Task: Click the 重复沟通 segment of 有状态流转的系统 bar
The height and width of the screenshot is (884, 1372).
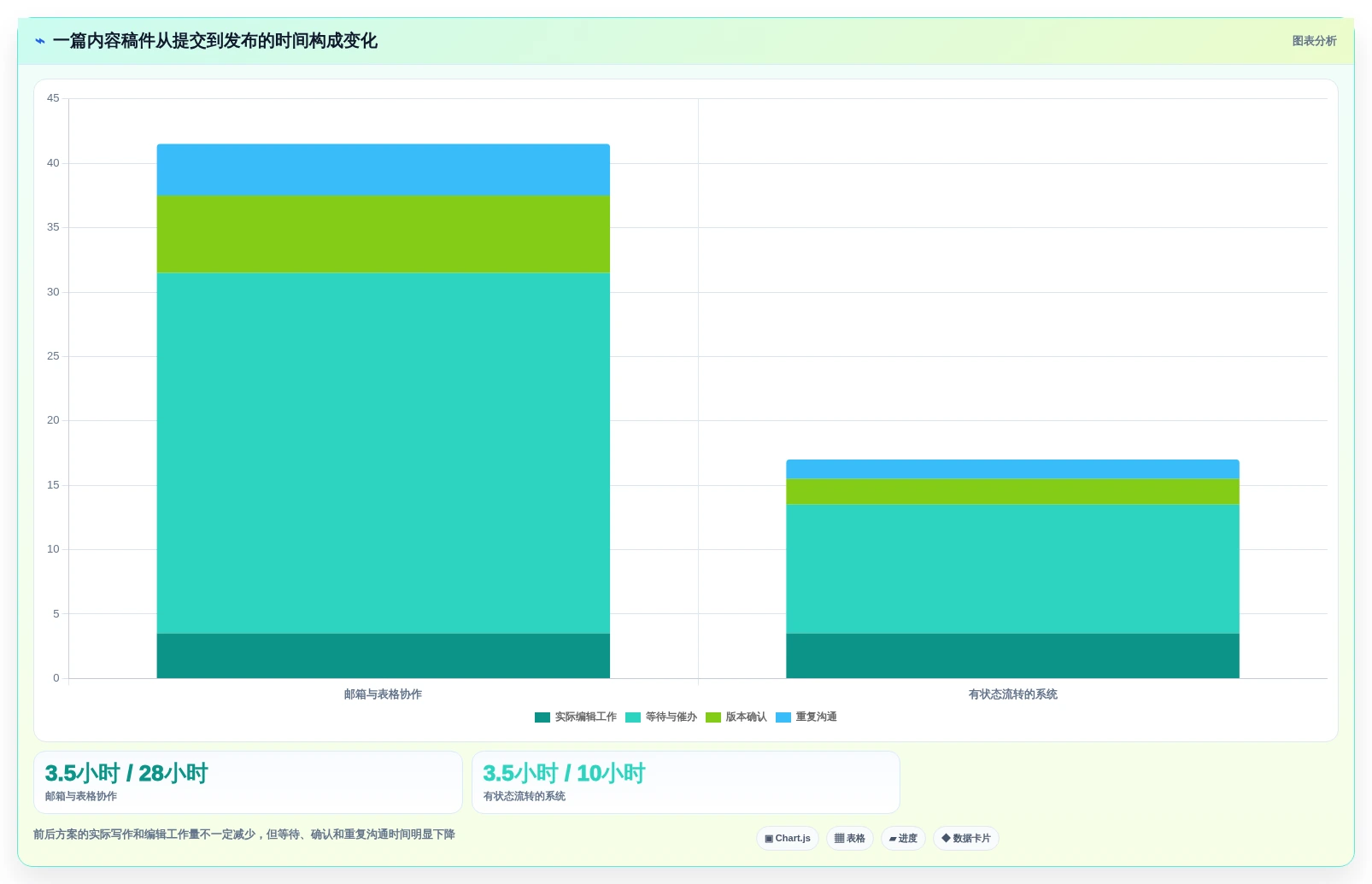Action: pos(1013,470)
